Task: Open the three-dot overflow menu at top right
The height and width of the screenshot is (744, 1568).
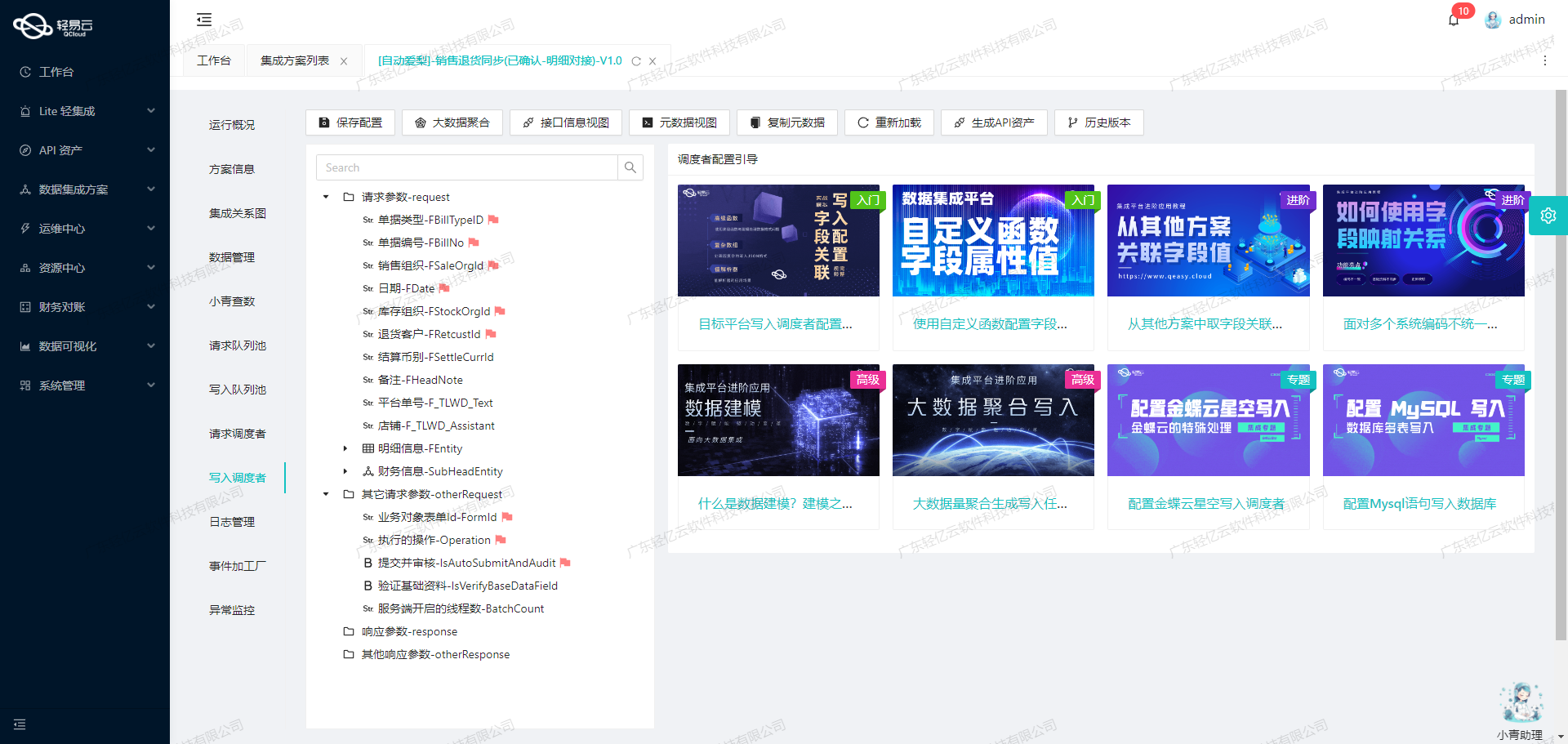Action: point(1545,60)
